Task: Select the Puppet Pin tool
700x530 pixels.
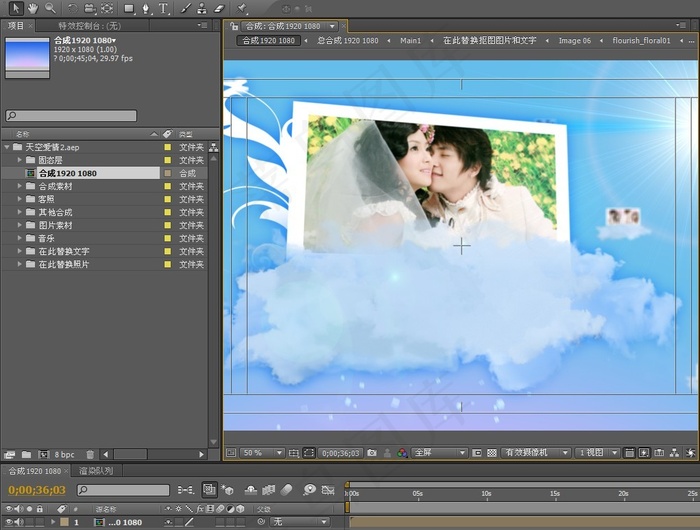Action: pos(242,8)
